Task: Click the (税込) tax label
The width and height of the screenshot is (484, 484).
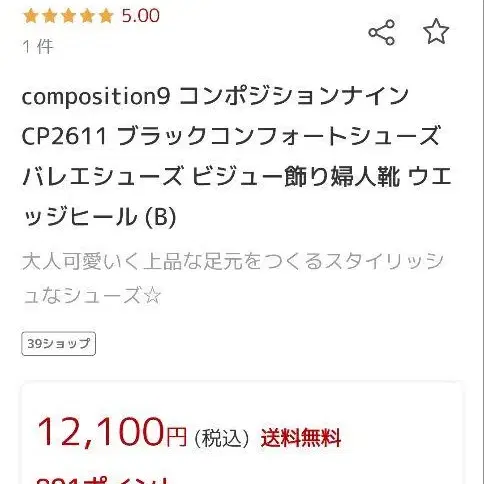Action: point(222,438)
